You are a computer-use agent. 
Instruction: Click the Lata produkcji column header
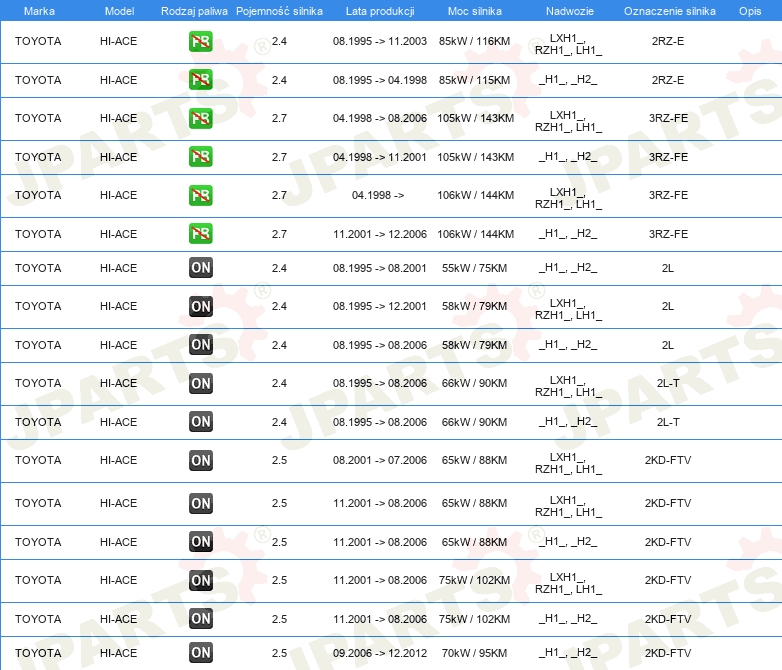379,10
